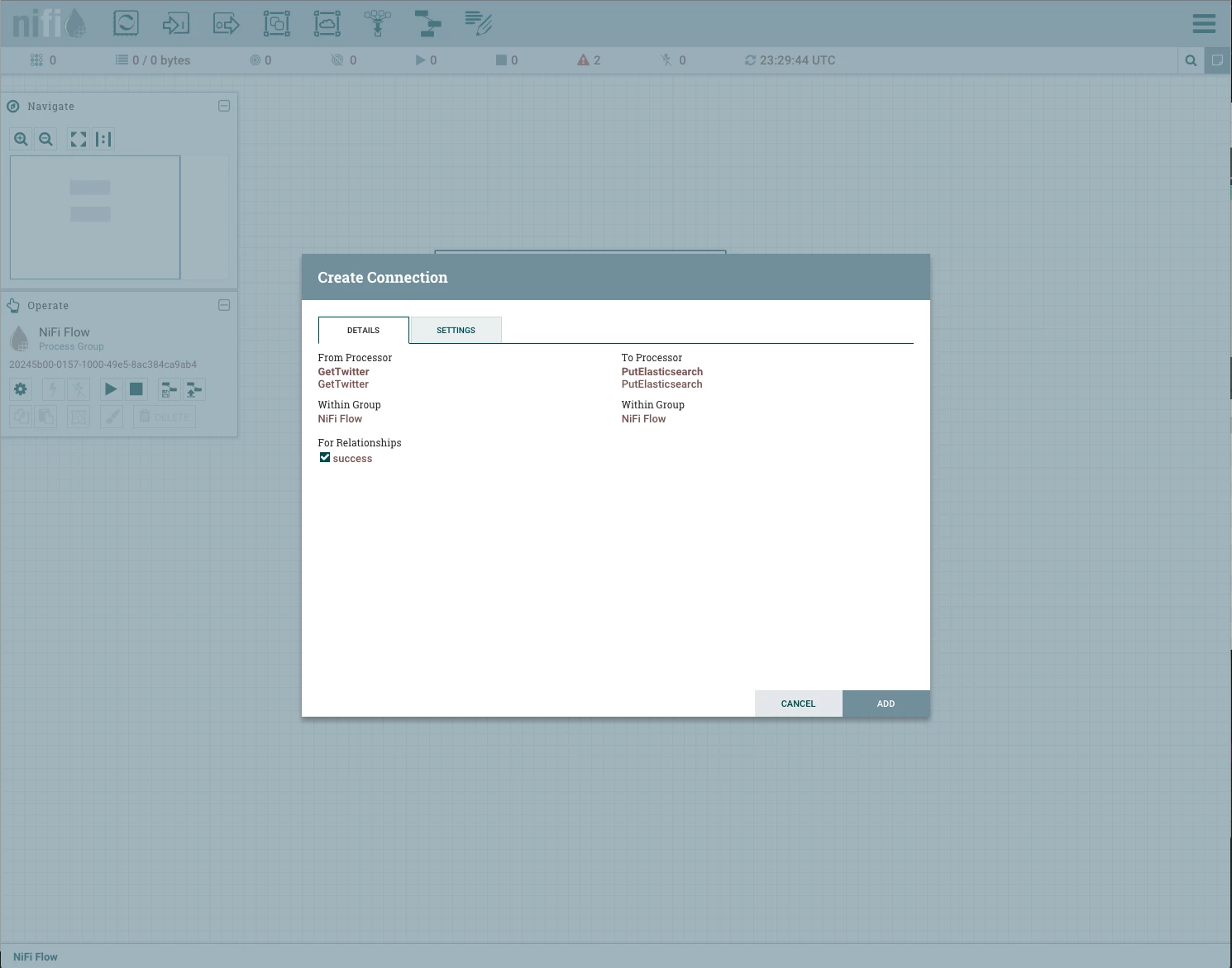The image size is (1232, 968).
Task: Click the bold PutElasticsearch destination processor name
Action: pos(662,371)
